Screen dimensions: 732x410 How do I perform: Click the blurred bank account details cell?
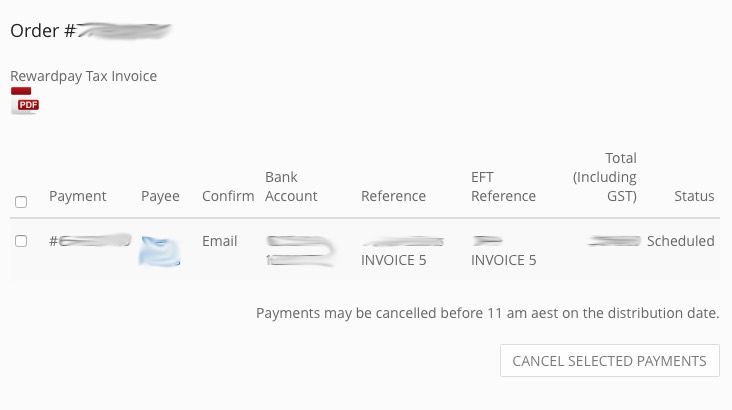click(x=298, y=250)
